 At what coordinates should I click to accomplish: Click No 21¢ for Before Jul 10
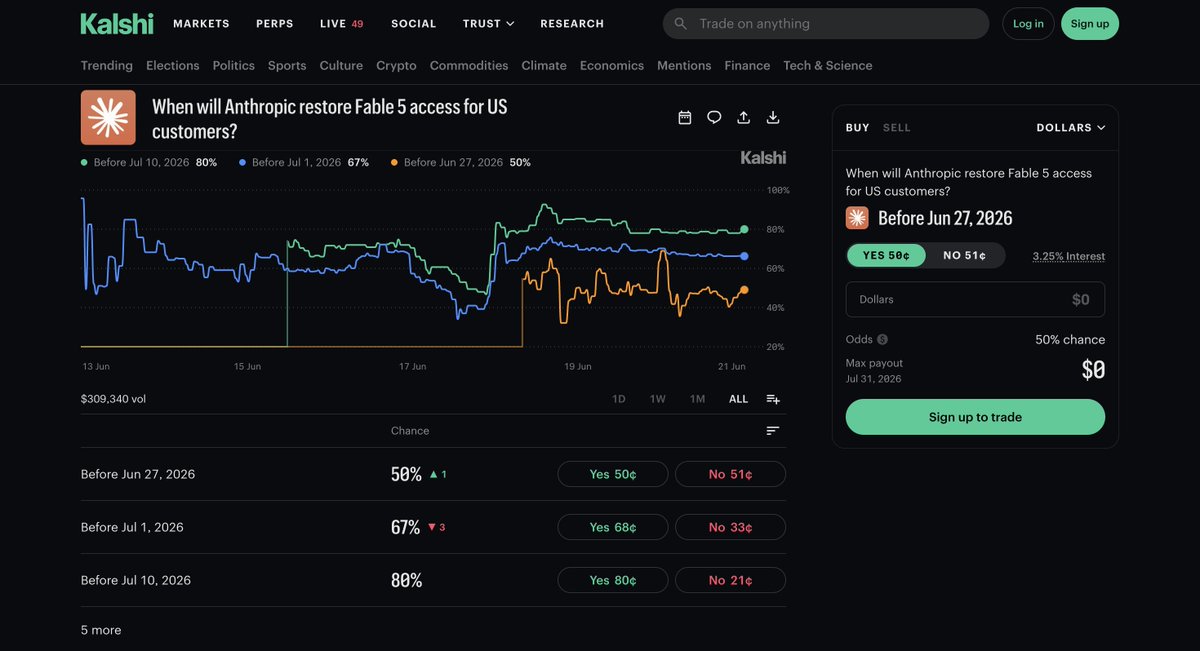pos(730,580)
